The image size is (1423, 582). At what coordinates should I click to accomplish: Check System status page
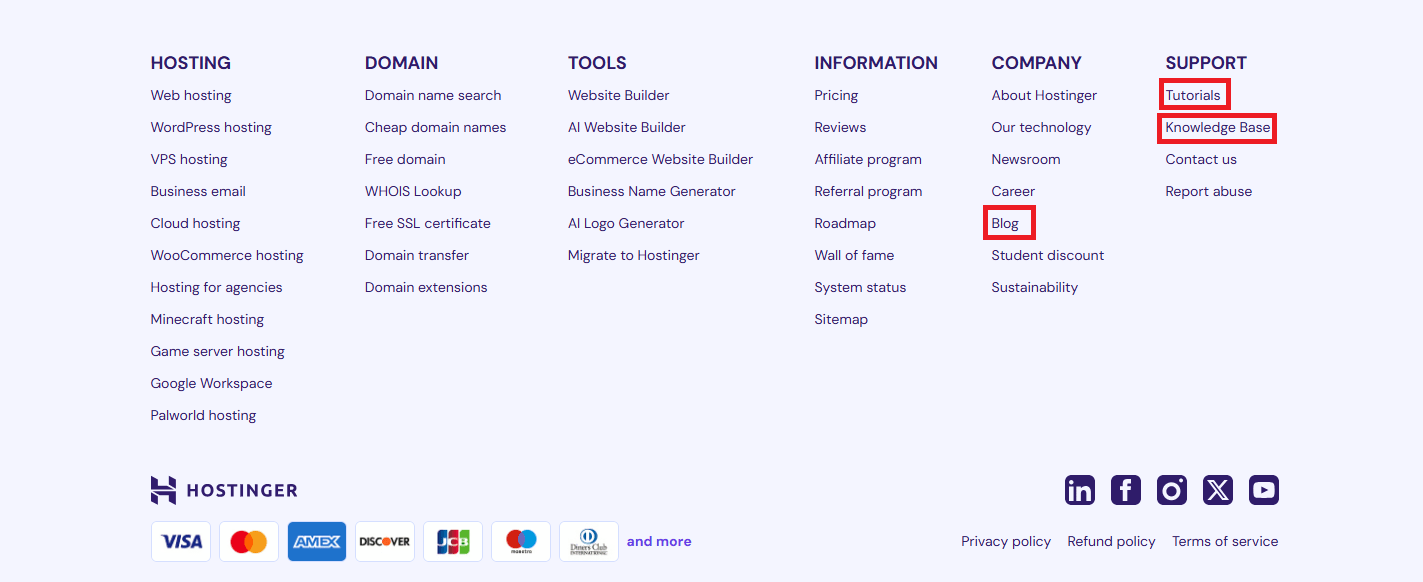[x=861, y=287]
